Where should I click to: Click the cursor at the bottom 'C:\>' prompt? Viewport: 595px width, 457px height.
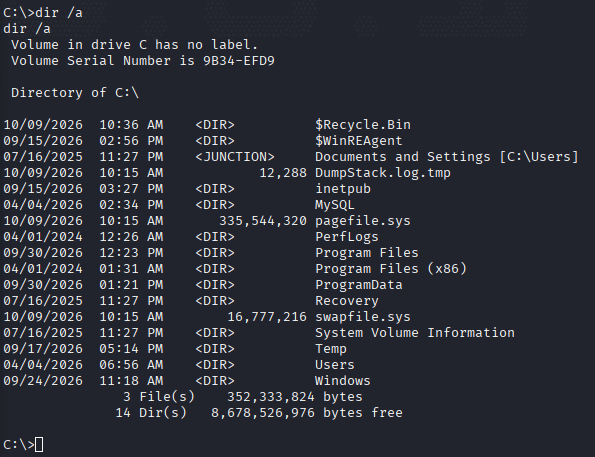pyautogui.click(x=39, y=444)
